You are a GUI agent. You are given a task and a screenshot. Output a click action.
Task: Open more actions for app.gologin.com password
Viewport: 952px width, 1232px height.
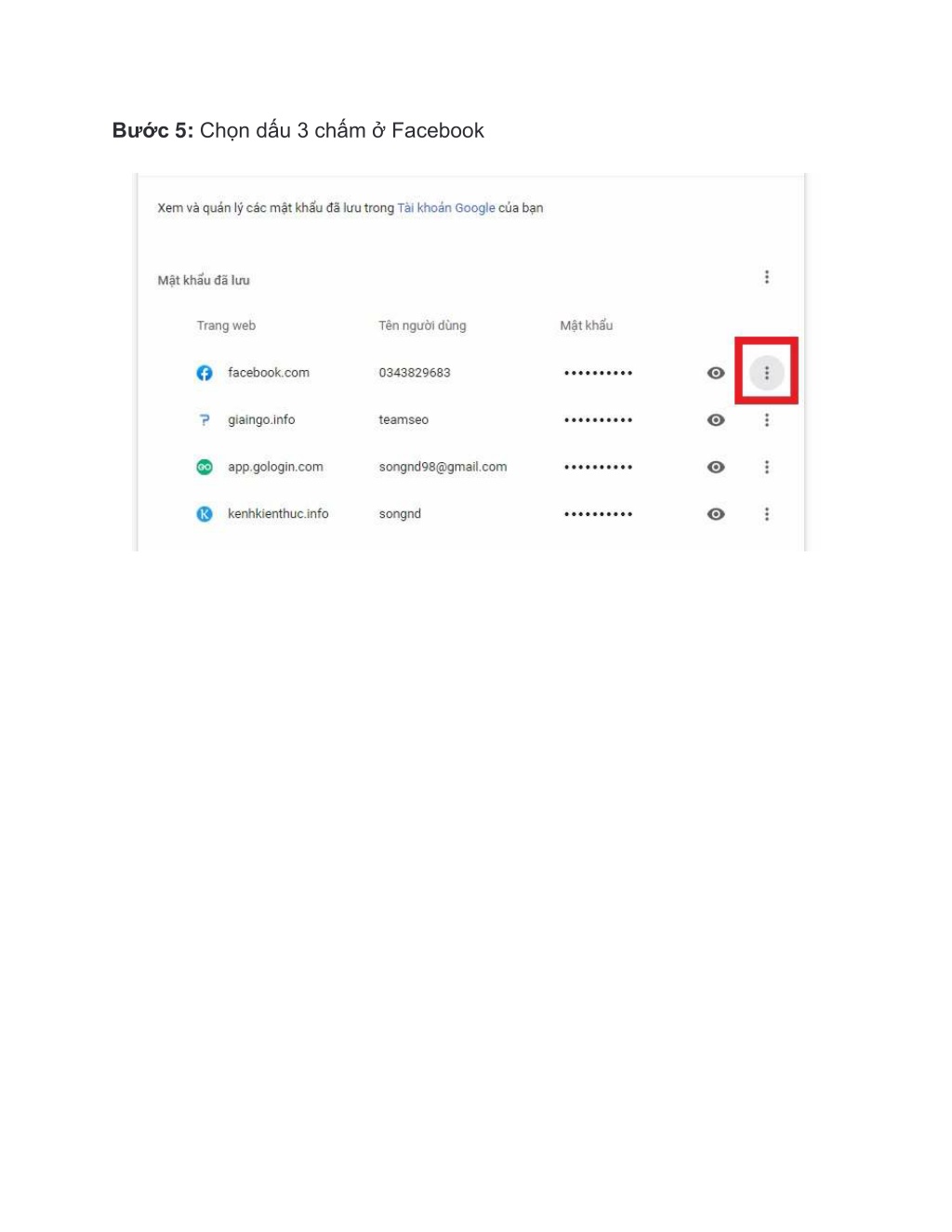[766, 467]
